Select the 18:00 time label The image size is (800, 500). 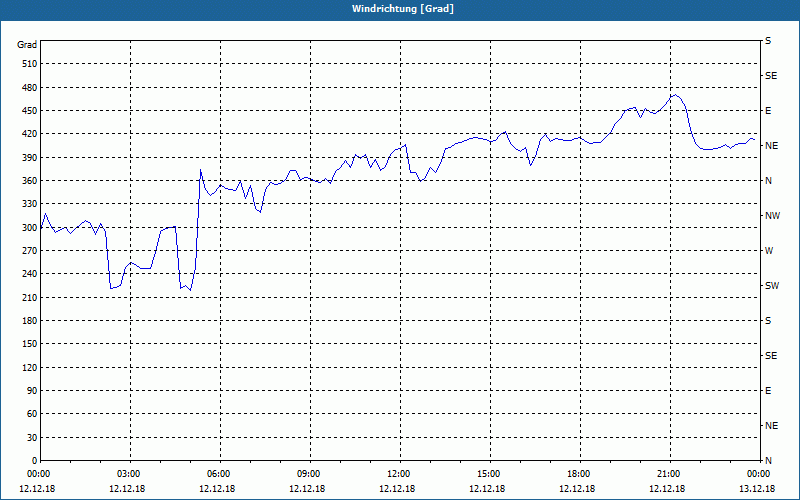(578, 474)
